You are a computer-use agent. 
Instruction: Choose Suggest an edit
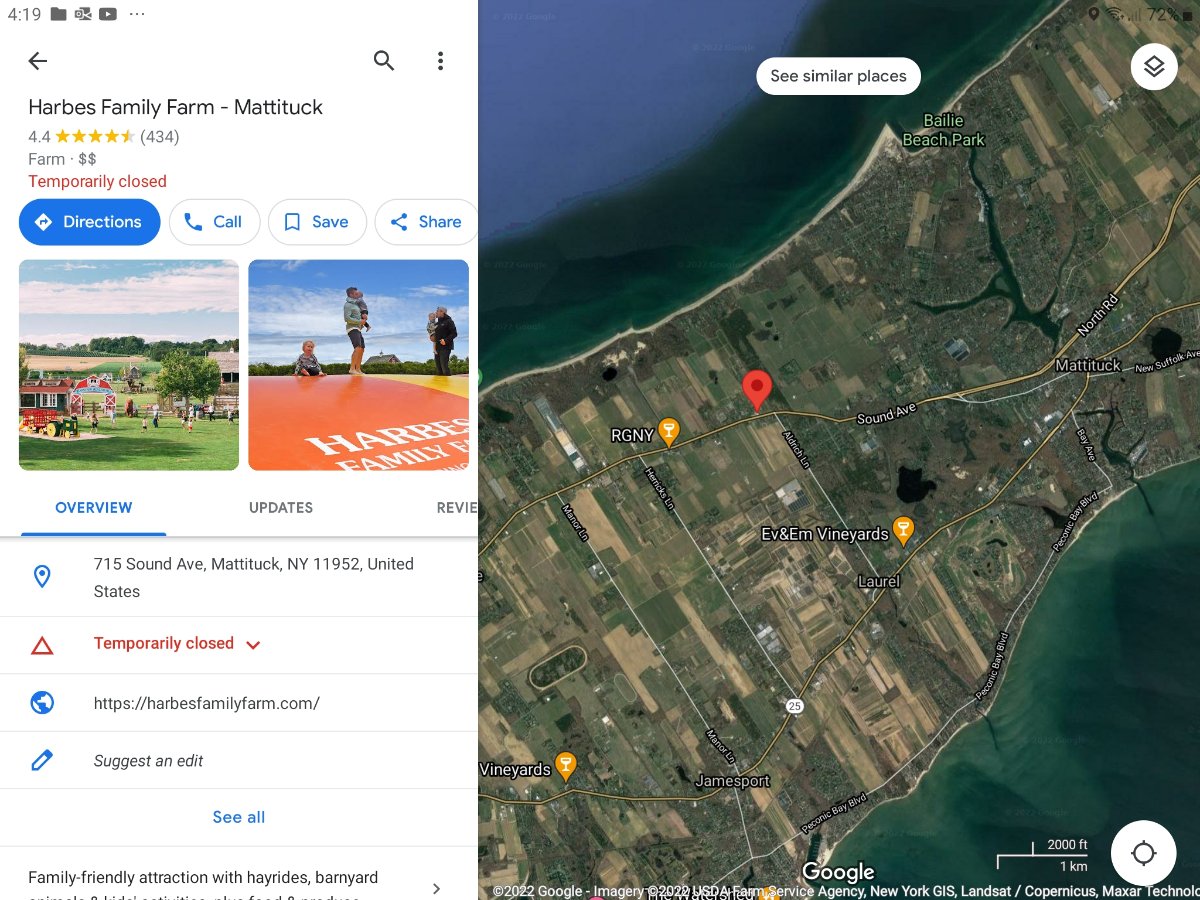[148, 761]
